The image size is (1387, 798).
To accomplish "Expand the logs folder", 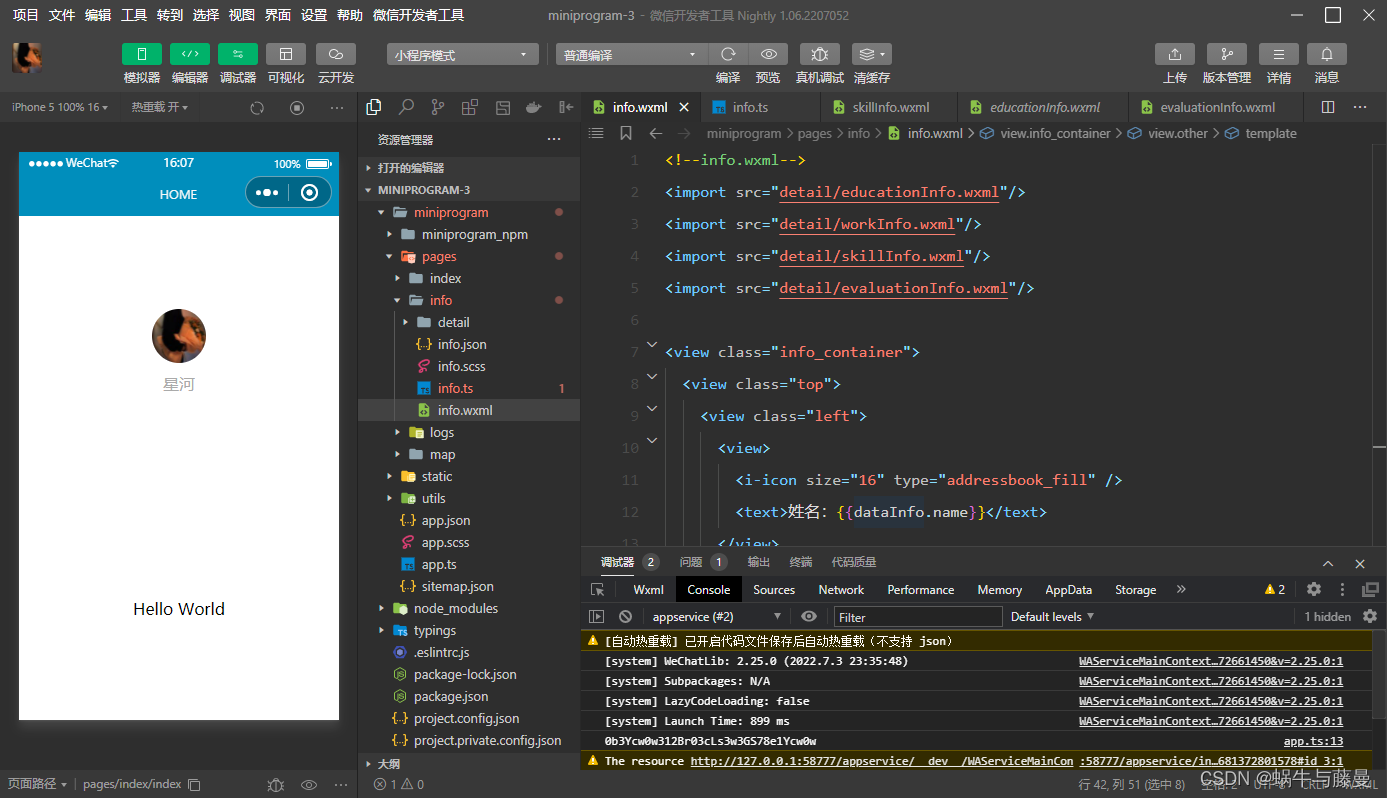I will [397, 432].
